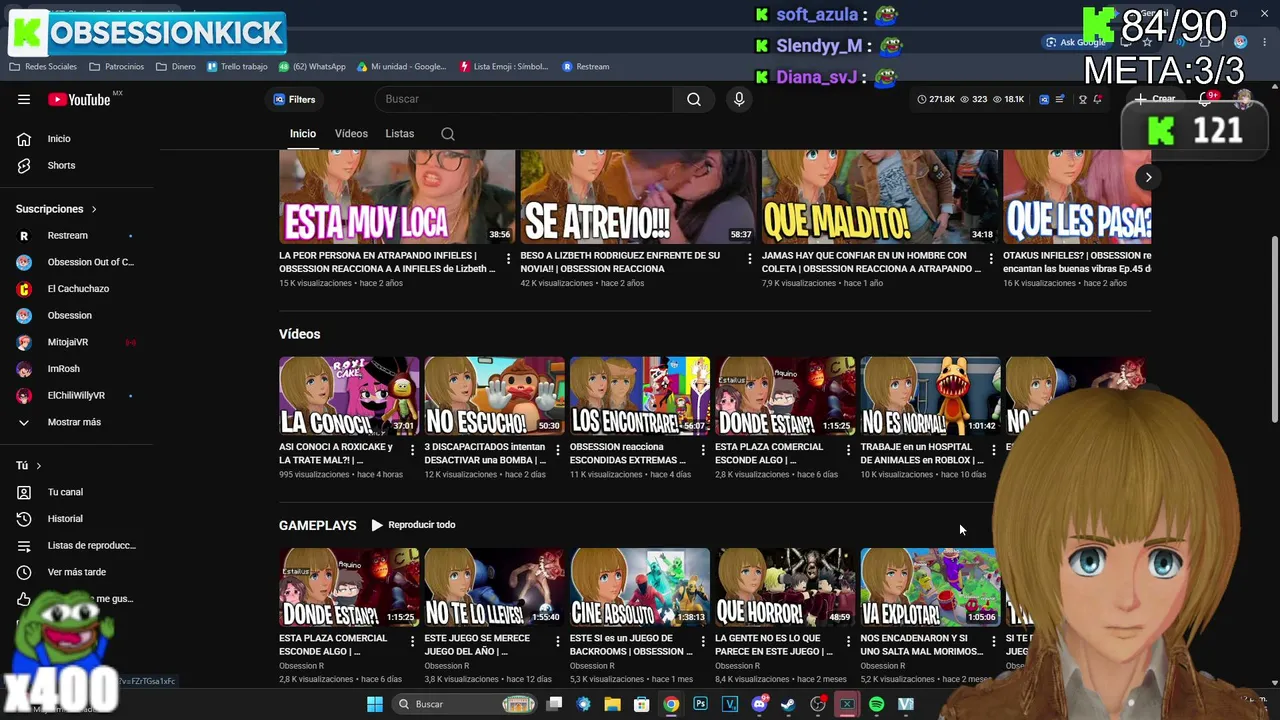Open El Cachuchazo subscription in sidebar

77,289
